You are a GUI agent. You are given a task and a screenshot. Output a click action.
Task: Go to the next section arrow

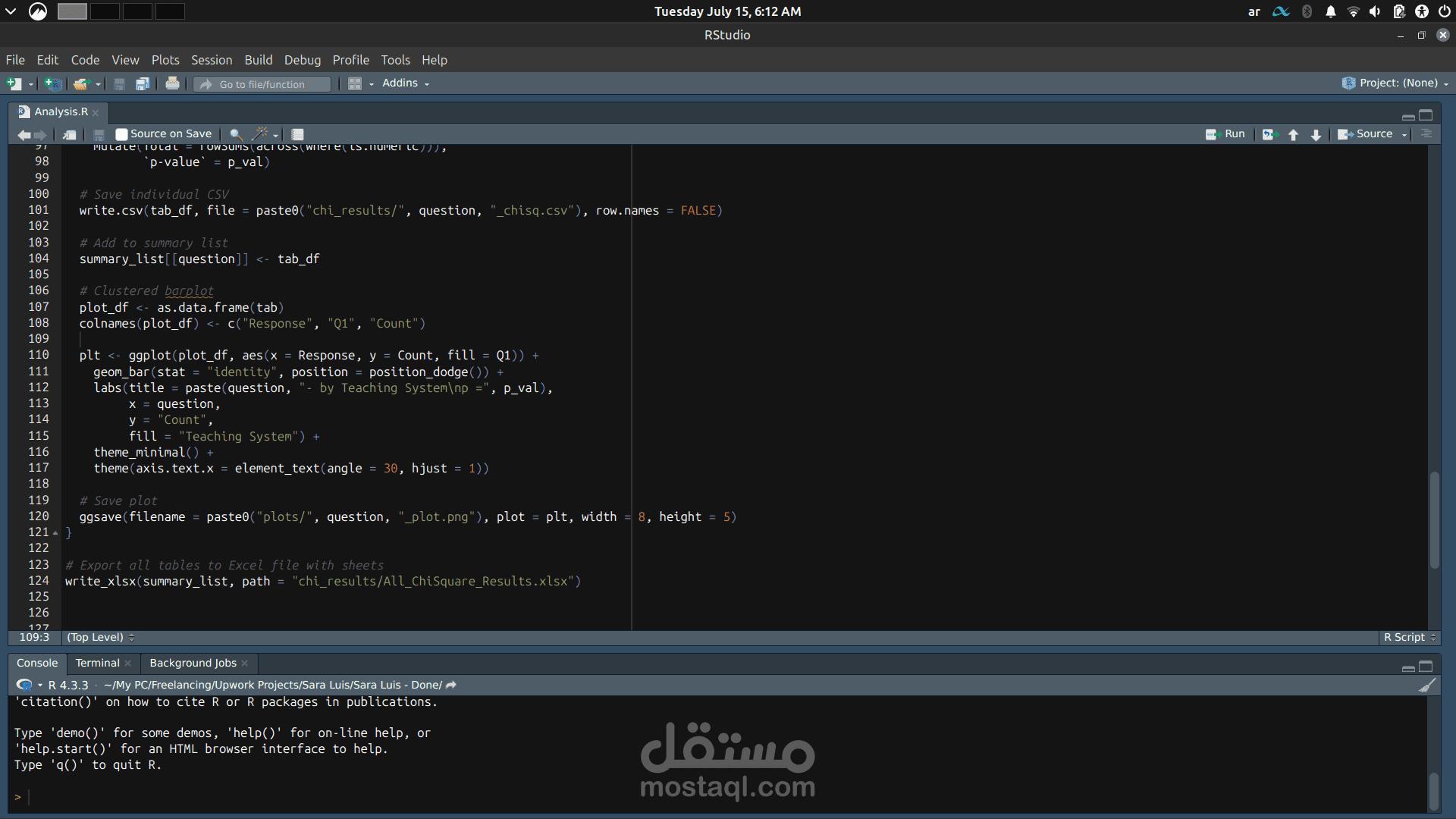(1316, 134)
